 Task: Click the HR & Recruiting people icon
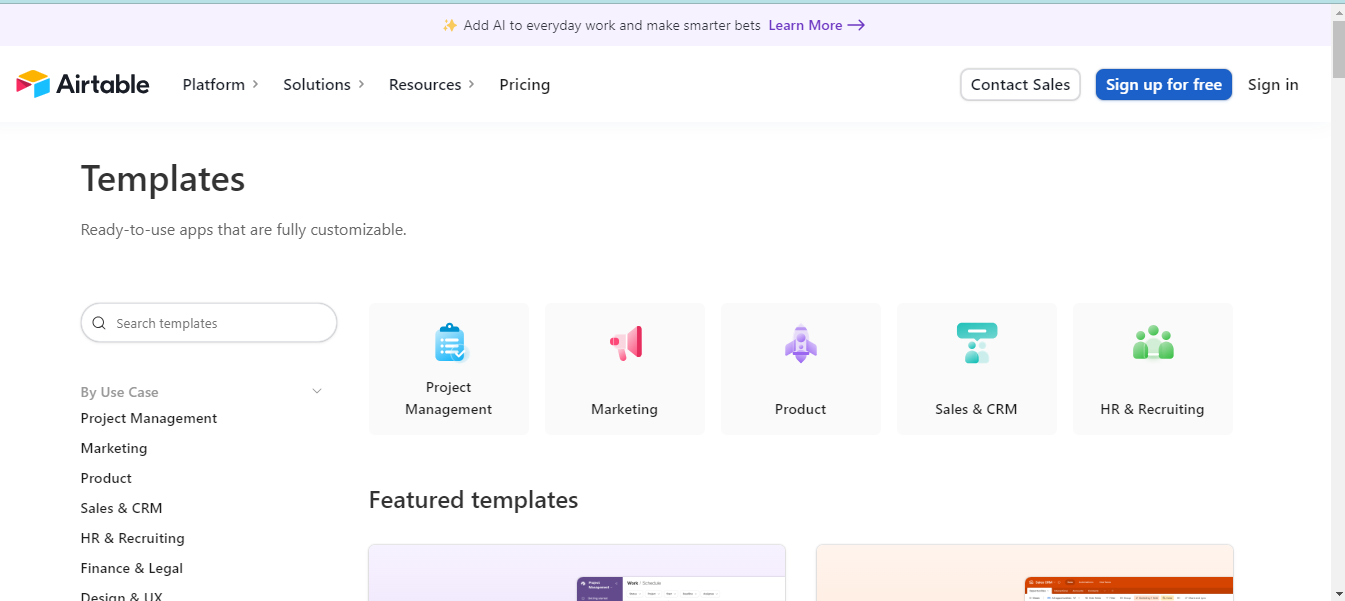point(1152,343)
